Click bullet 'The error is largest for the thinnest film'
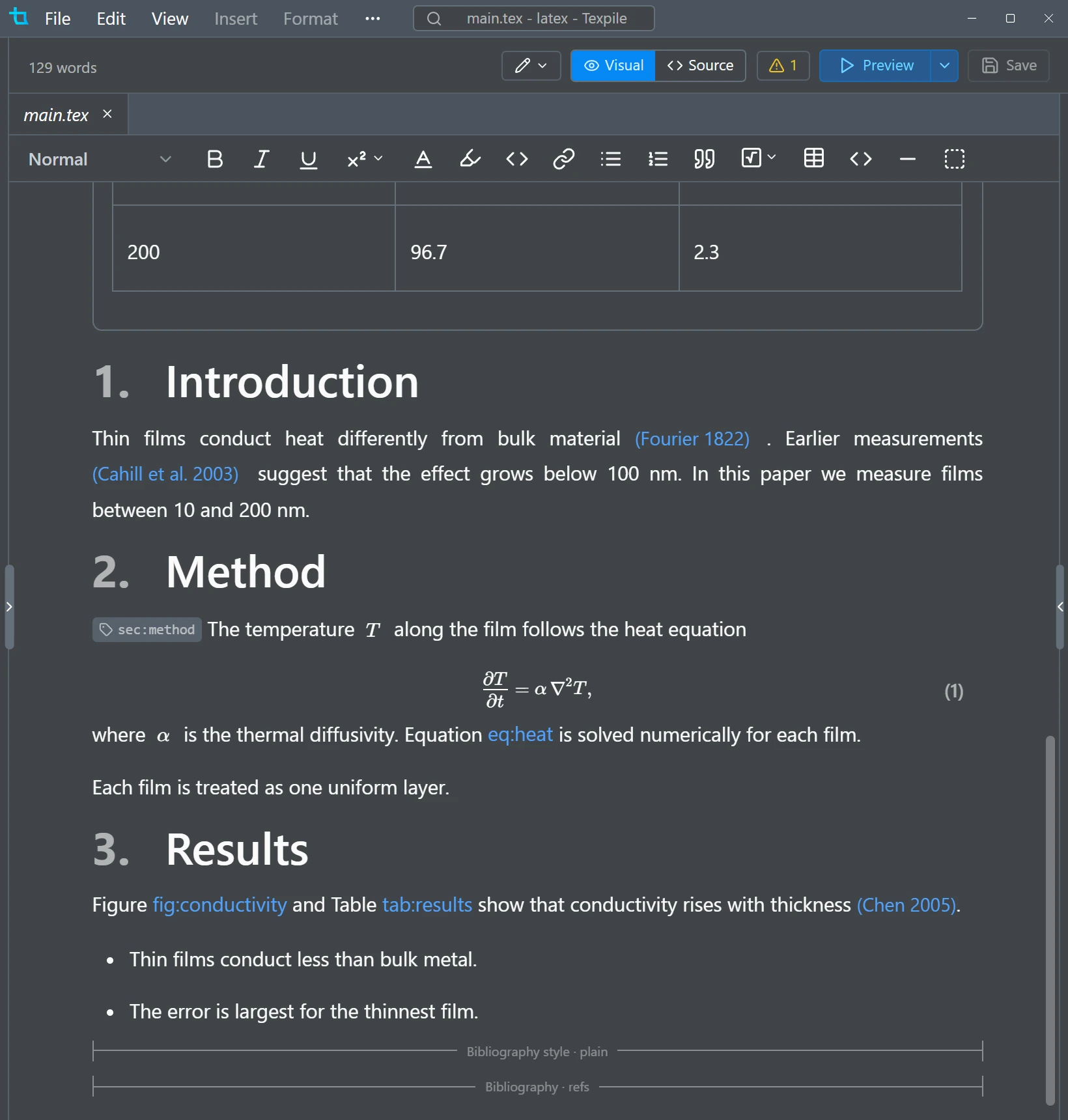The width and height of the screenshot is (1068, 1120). 303,1012
